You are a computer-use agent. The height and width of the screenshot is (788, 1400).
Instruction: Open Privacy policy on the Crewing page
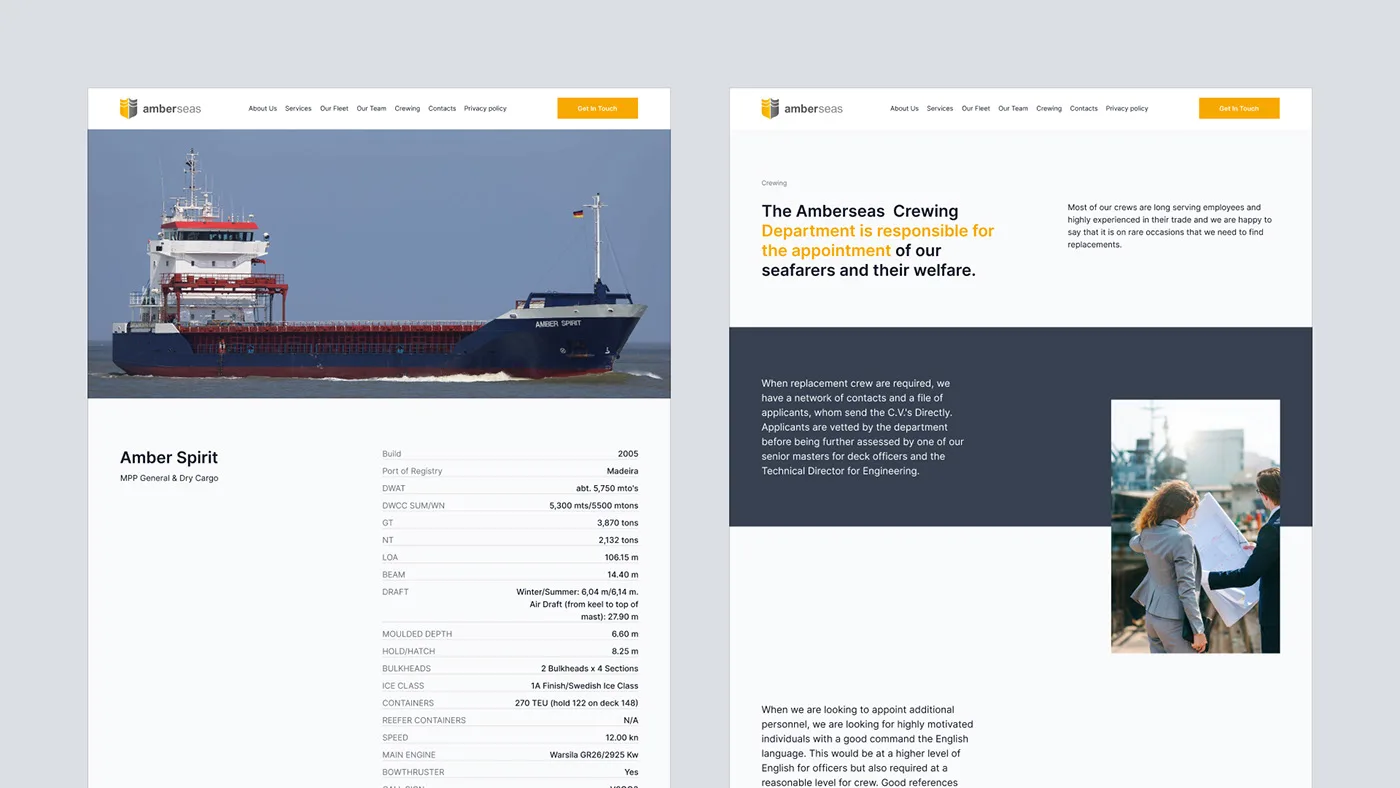pos(1127,108)
